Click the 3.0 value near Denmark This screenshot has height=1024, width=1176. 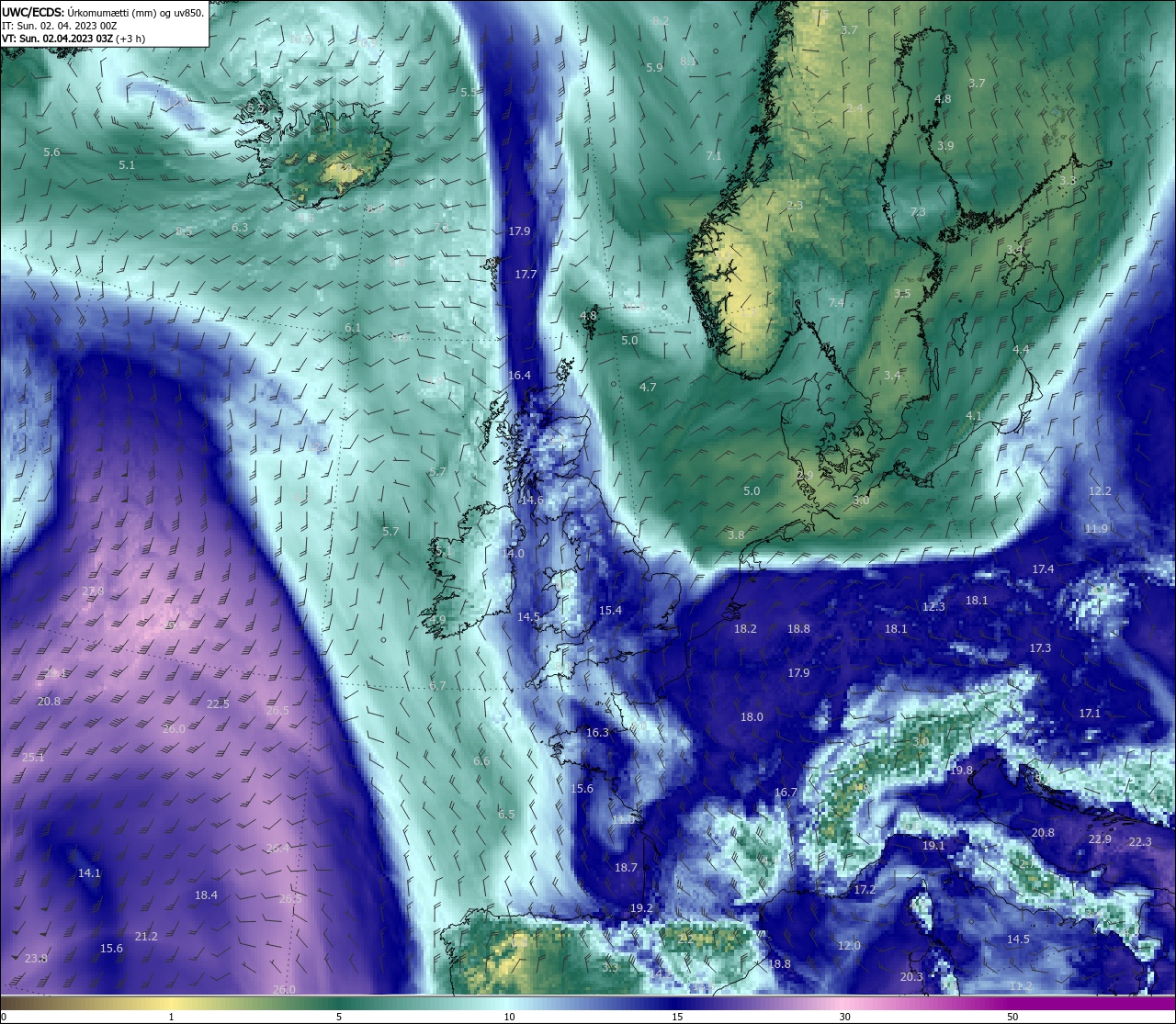coord(861,501)
